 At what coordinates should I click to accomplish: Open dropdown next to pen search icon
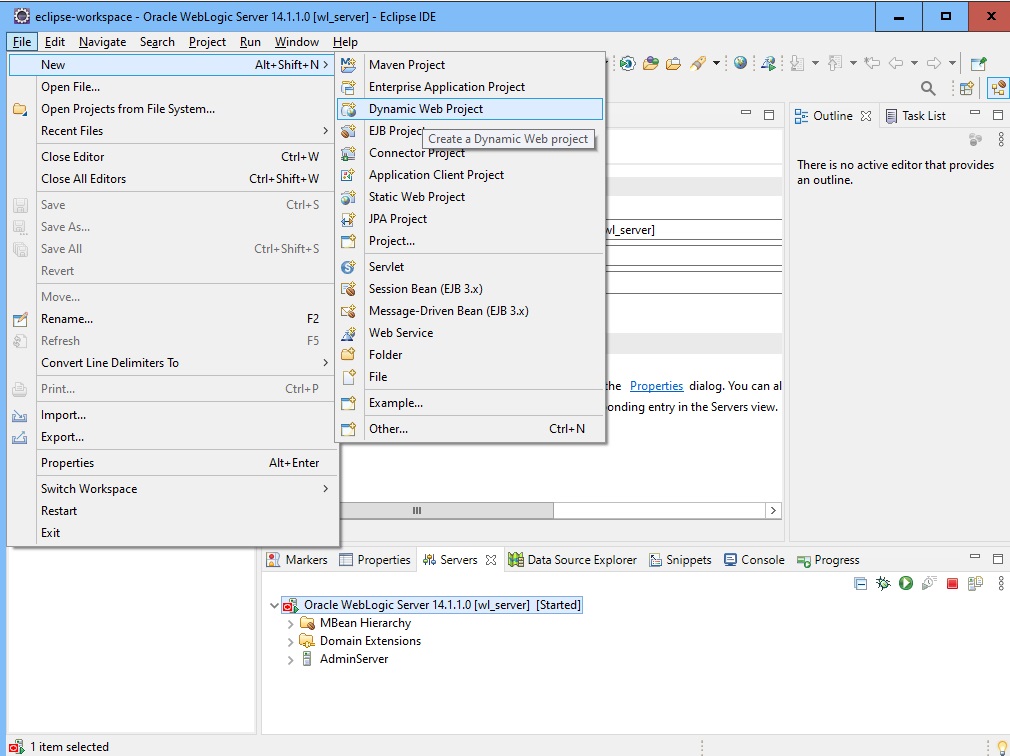click(716, 63)
